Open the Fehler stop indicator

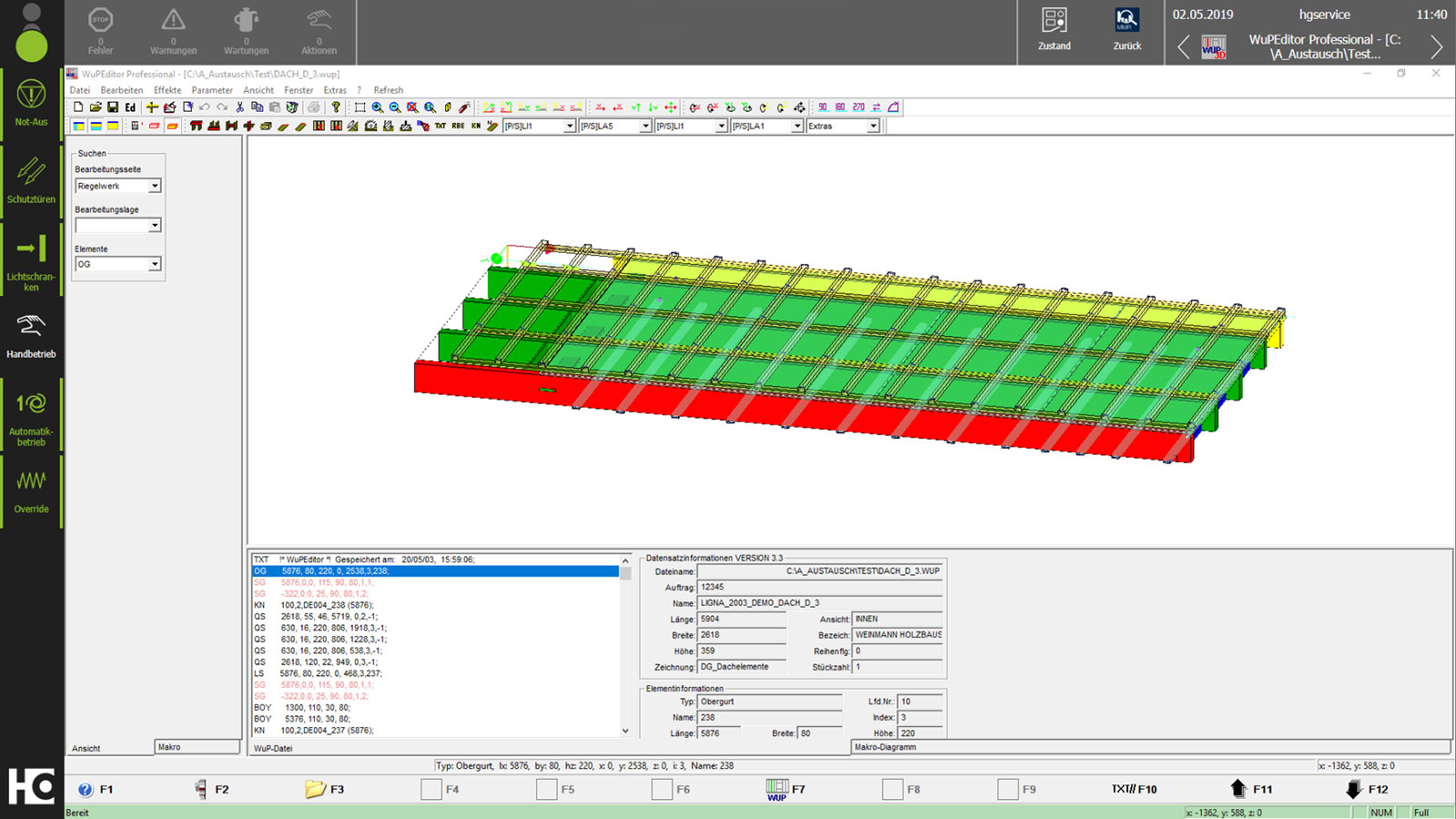click(x=100, y=31)
